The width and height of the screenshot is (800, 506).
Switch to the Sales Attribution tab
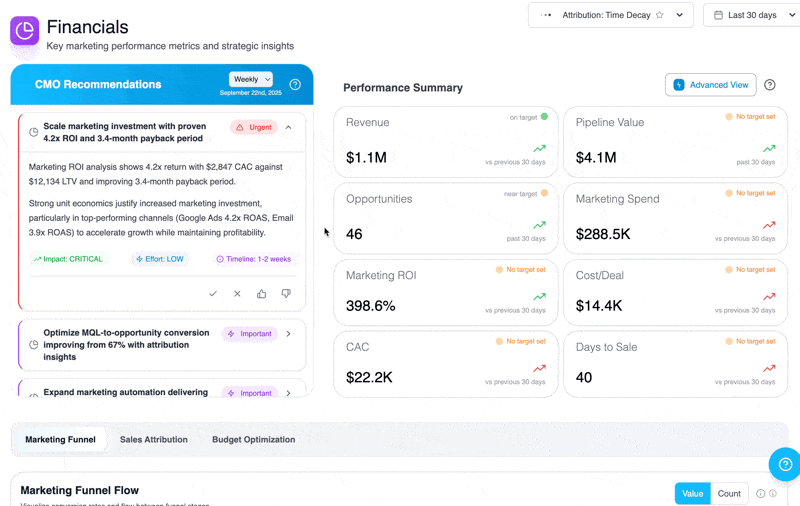(x=154, y=440)
